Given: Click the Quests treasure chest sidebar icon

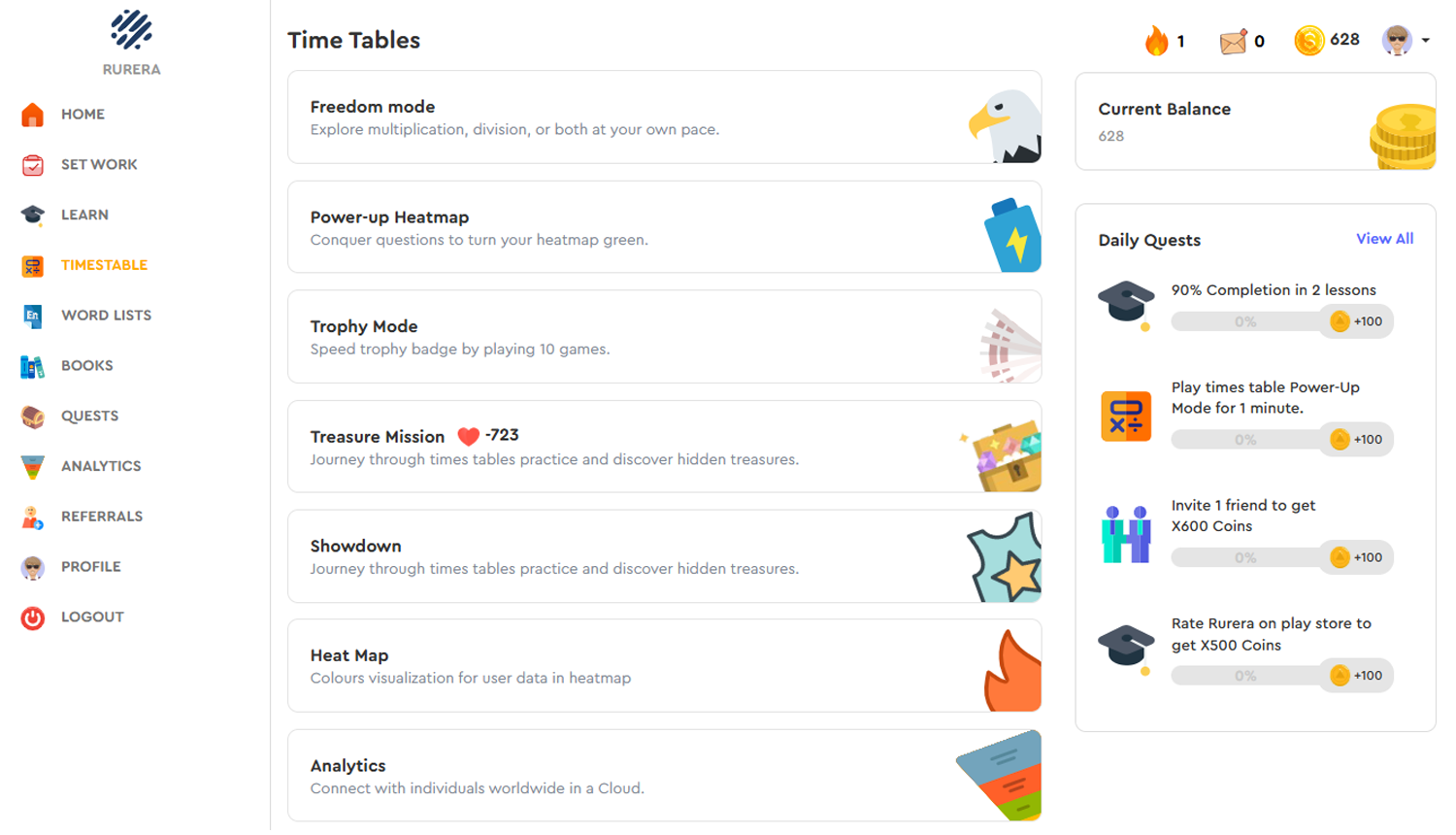Looking at the screenshot, I should 33,417.
